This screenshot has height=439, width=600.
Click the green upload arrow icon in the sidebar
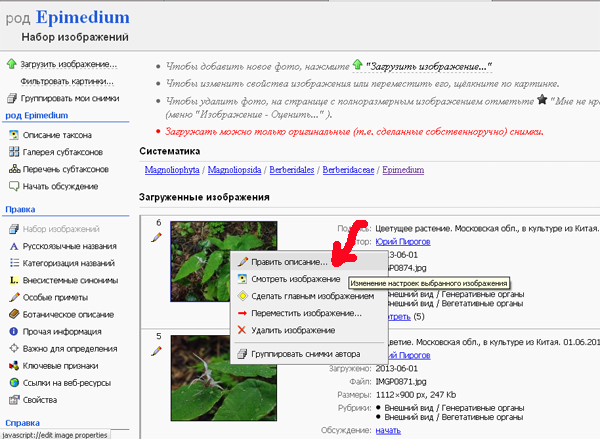(x=12, y=64)
